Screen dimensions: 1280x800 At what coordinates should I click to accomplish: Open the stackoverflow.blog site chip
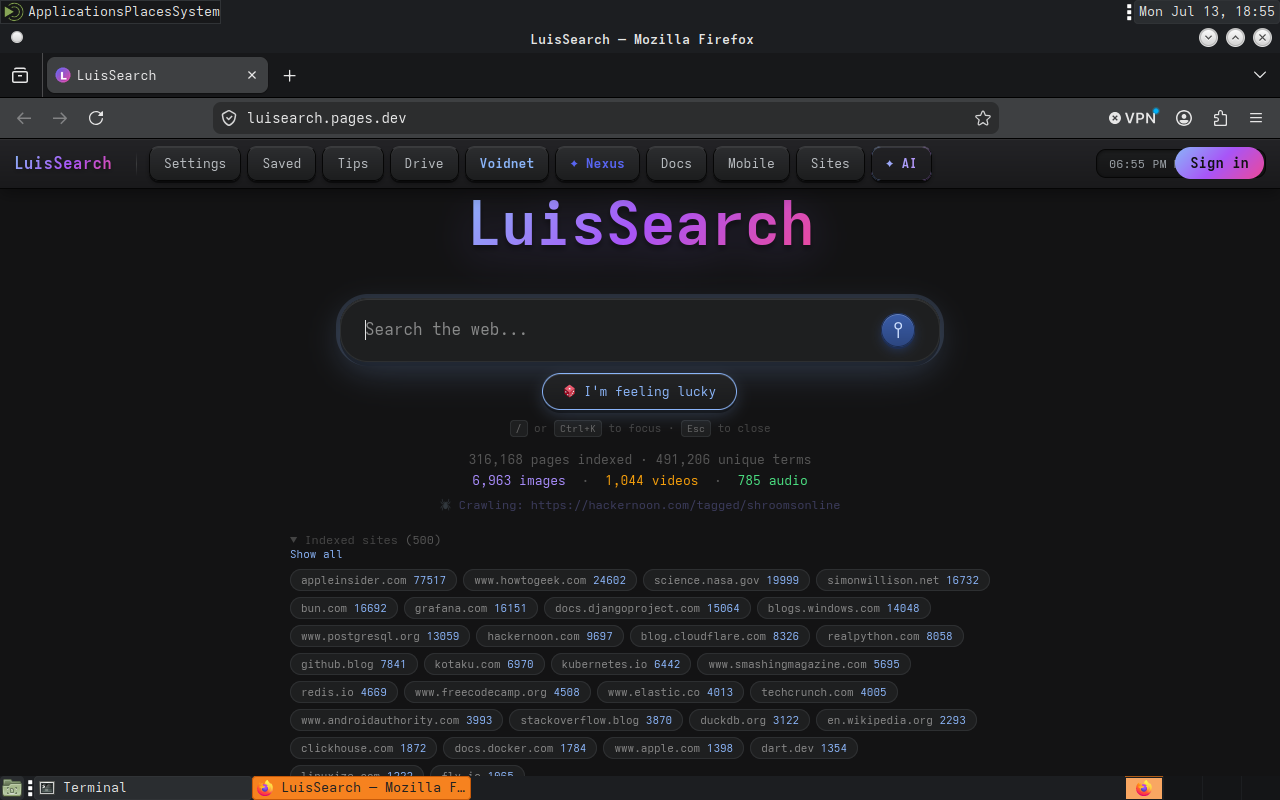[x=596, y=720]
